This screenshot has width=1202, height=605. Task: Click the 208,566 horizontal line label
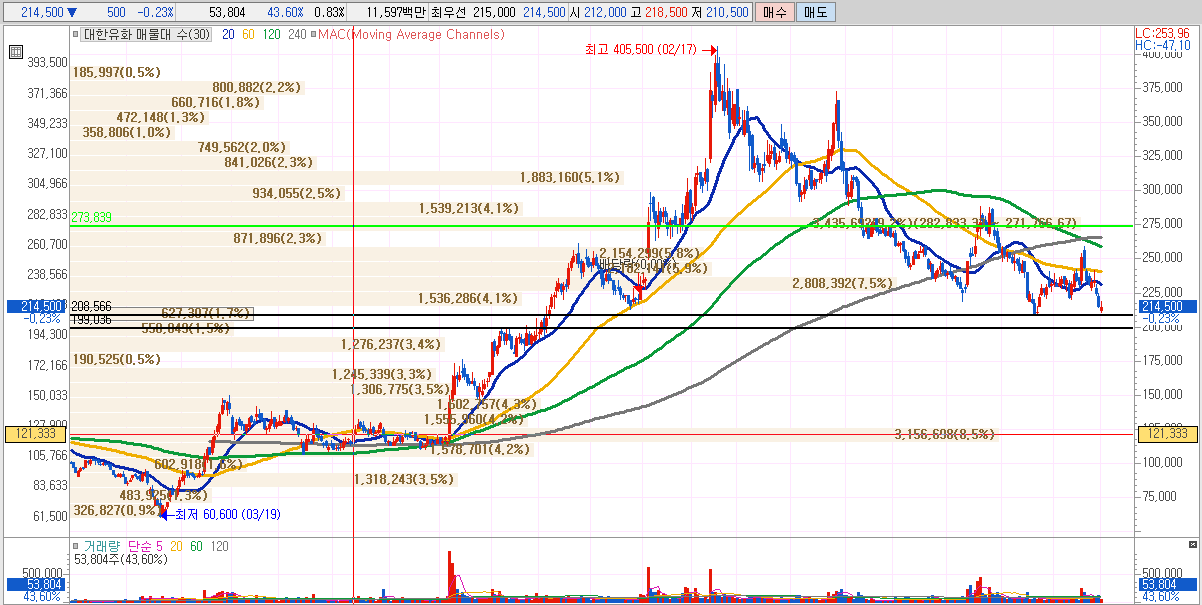tap(92, 307)
